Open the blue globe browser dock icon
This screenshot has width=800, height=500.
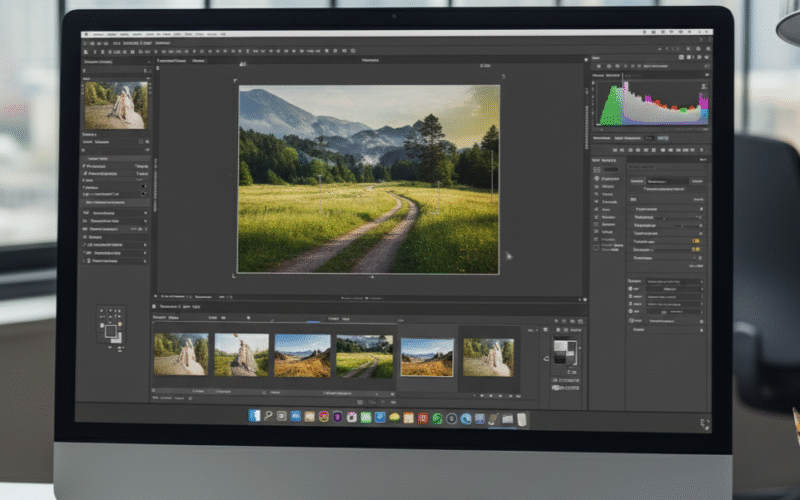click(465, 419)
